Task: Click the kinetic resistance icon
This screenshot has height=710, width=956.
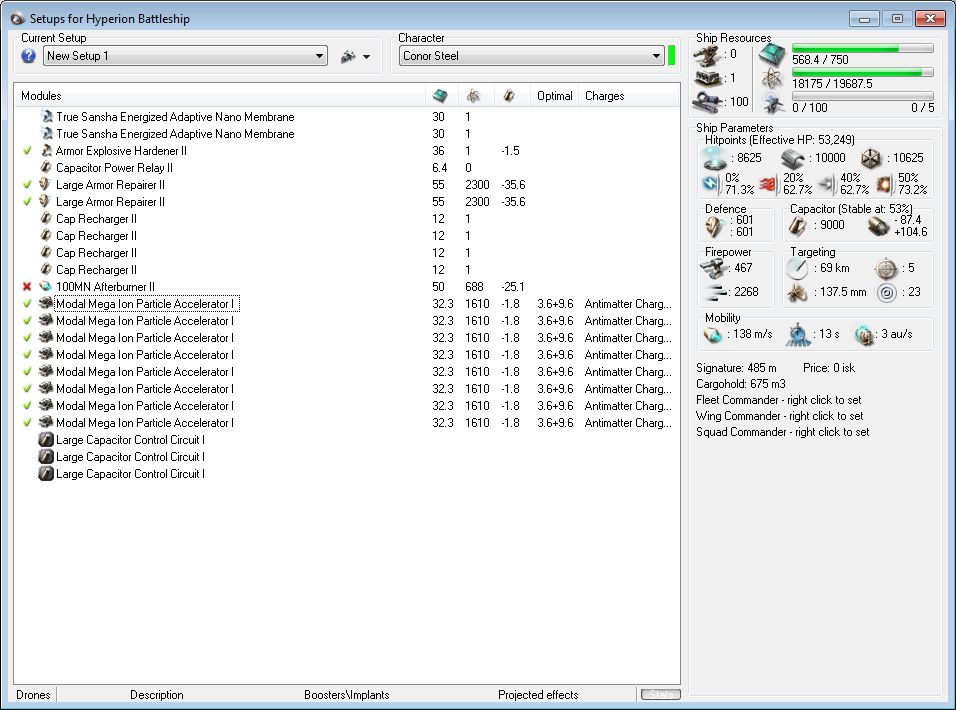Action: click(827, 183)
